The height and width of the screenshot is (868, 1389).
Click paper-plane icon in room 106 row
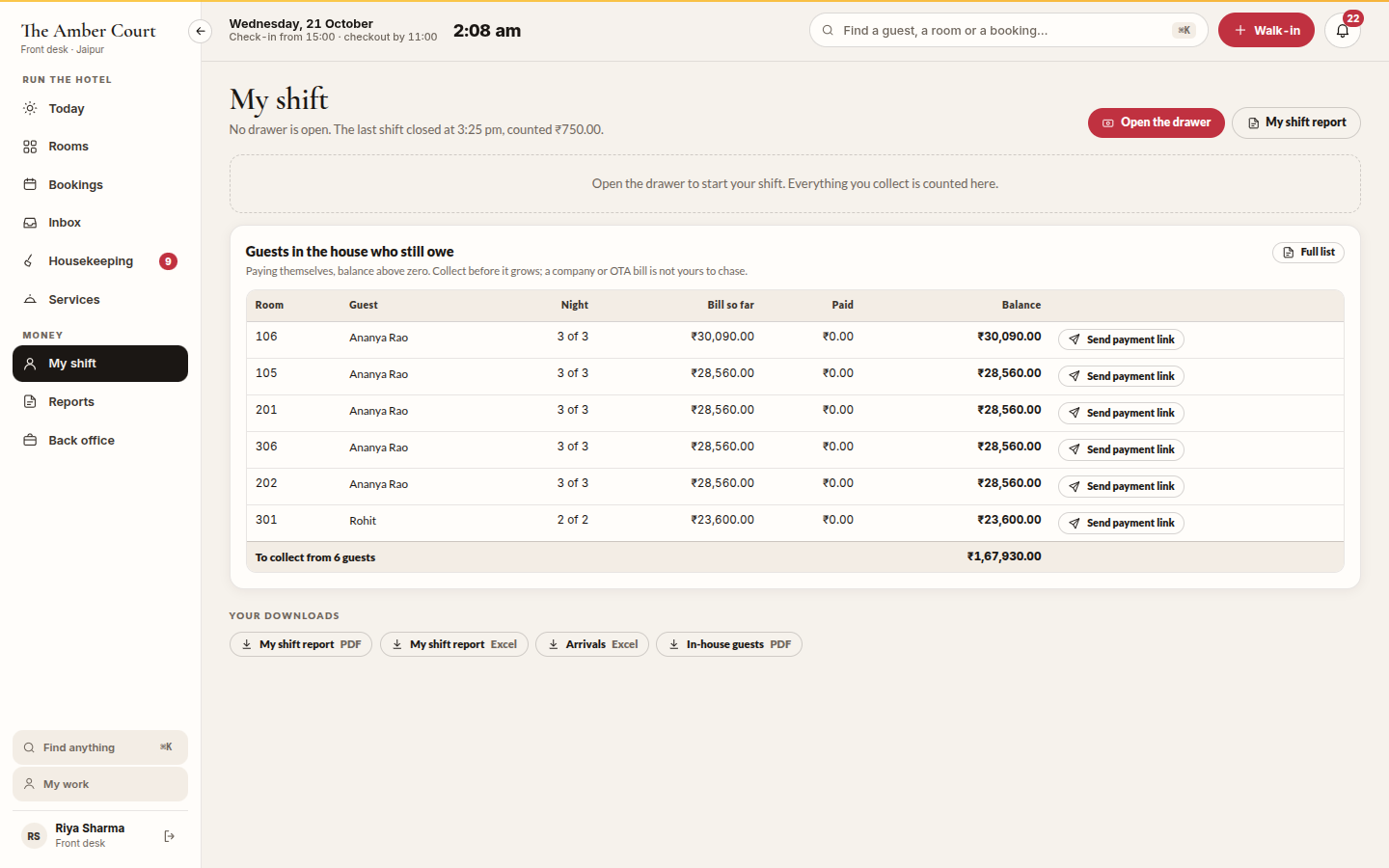pyautogui.click(x=1075, y=339)
